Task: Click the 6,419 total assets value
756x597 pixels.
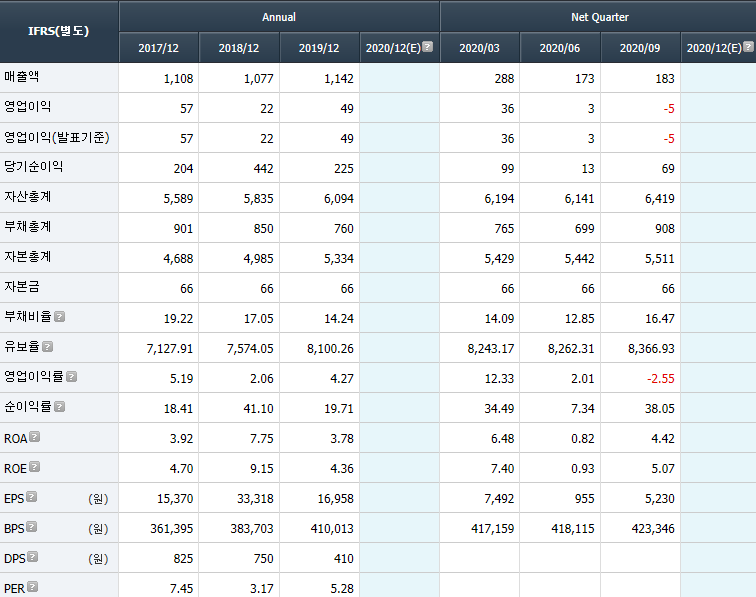Action: coord(660,199)
